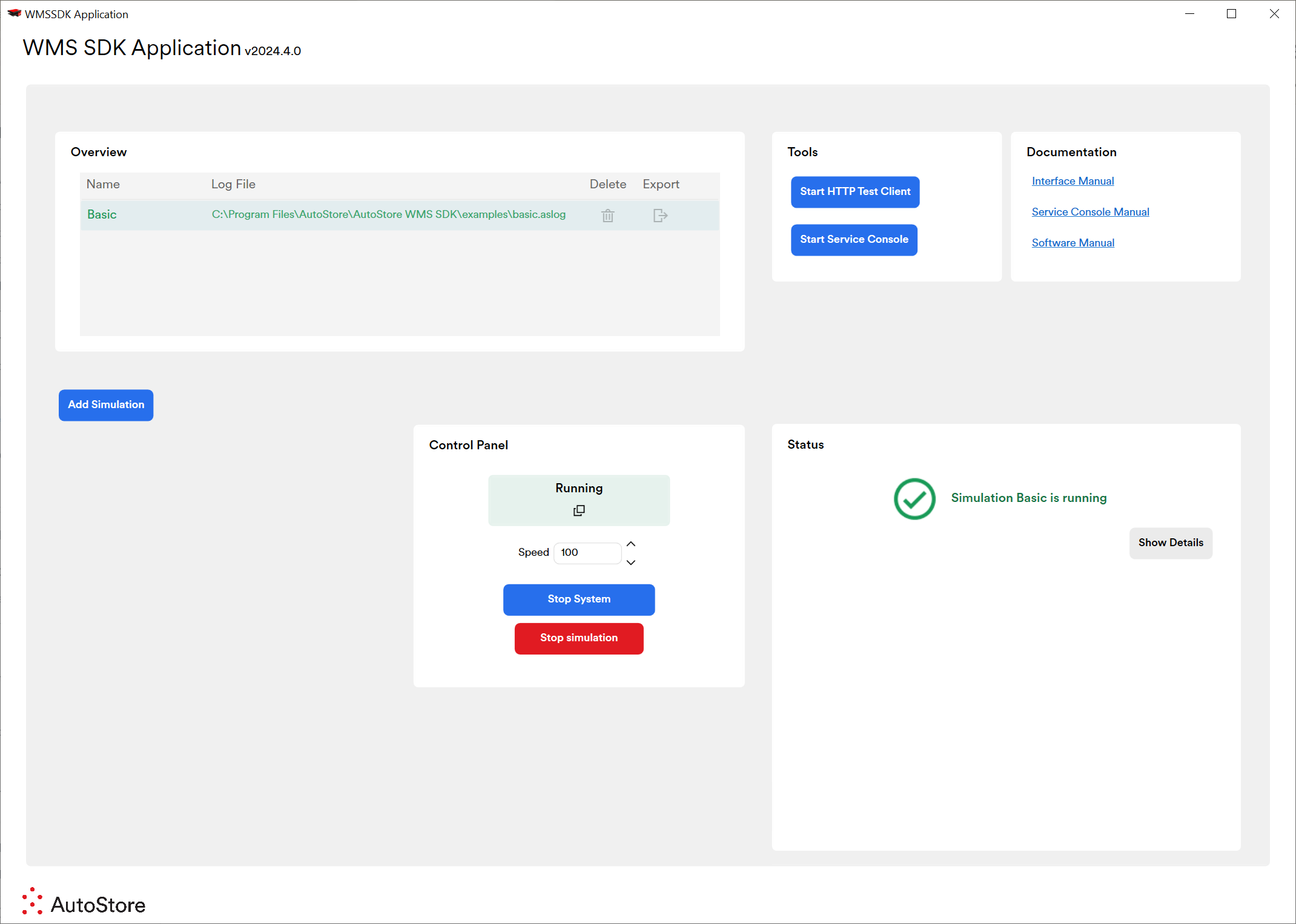
Task: Click 'Simulation Basic is running' status text
Action: pos(1029,498)
